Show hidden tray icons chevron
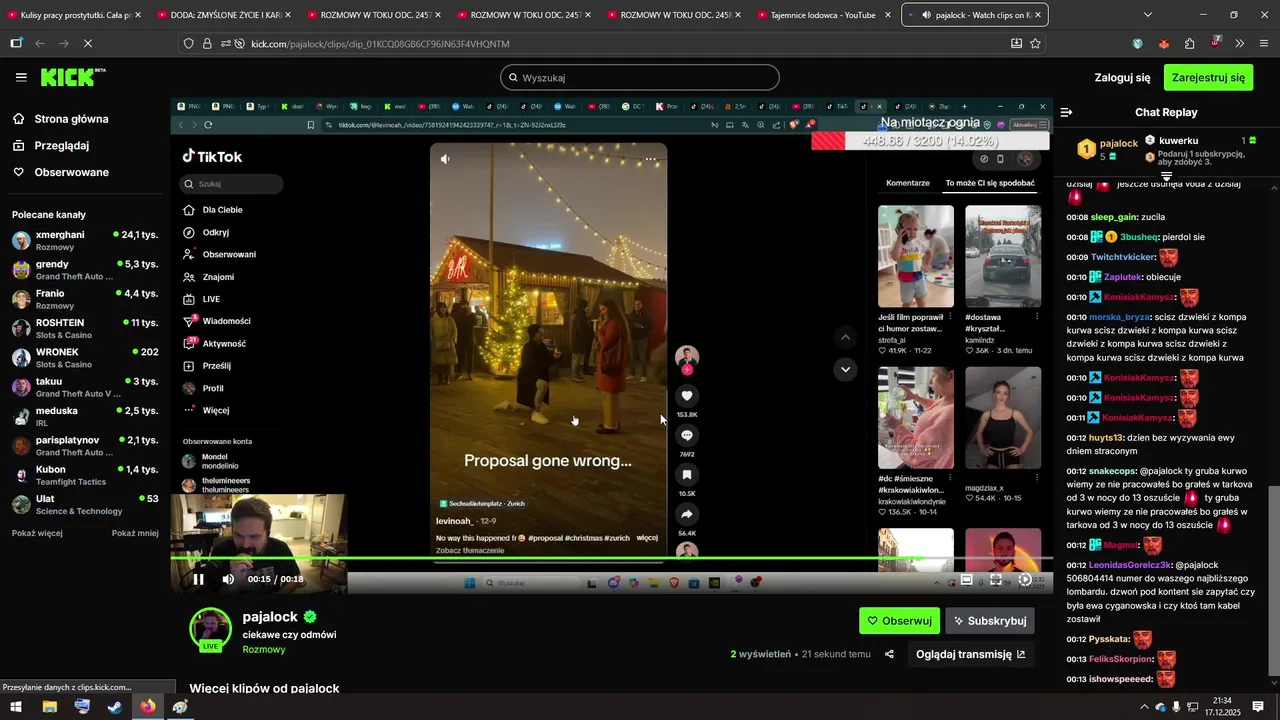1280x720 pixels. 1144,707
